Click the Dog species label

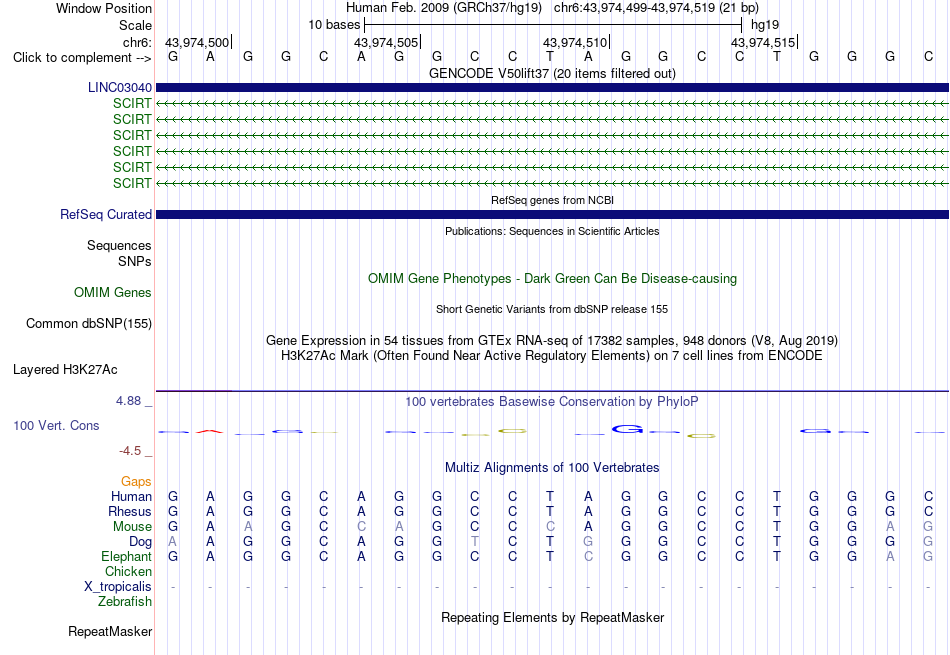click(x=141, y=542)
